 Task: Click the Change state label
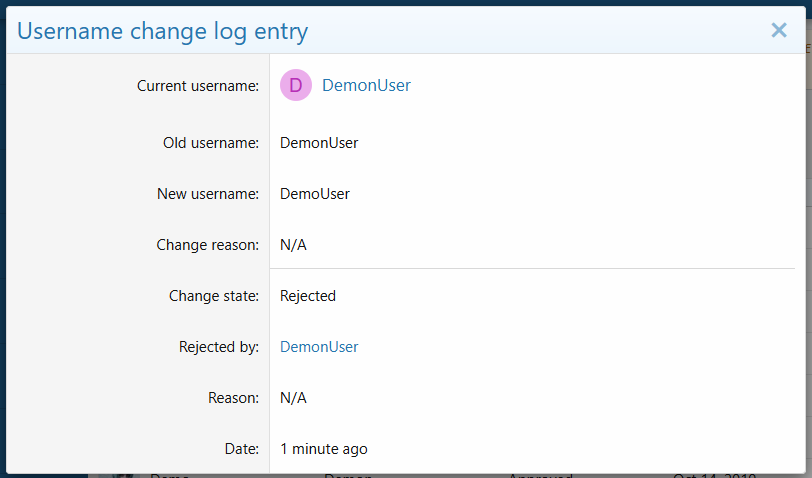(214, 296)
